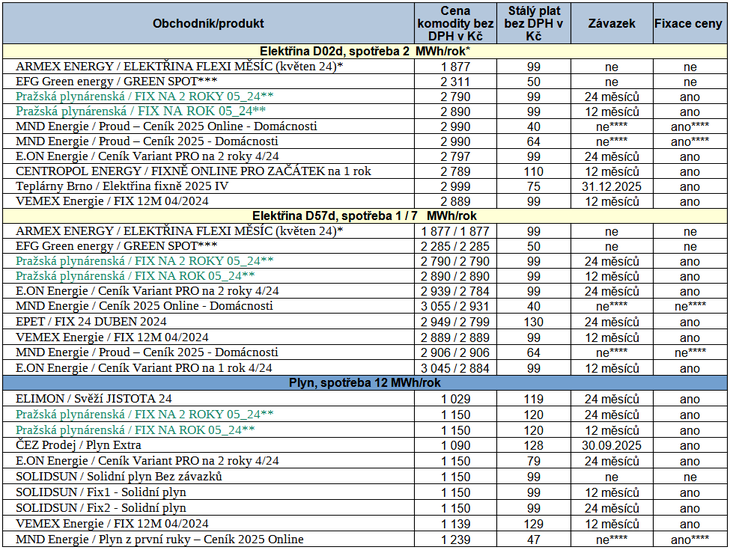
Task: Select the fixed fee value '110'
Action: pos(534,172)
